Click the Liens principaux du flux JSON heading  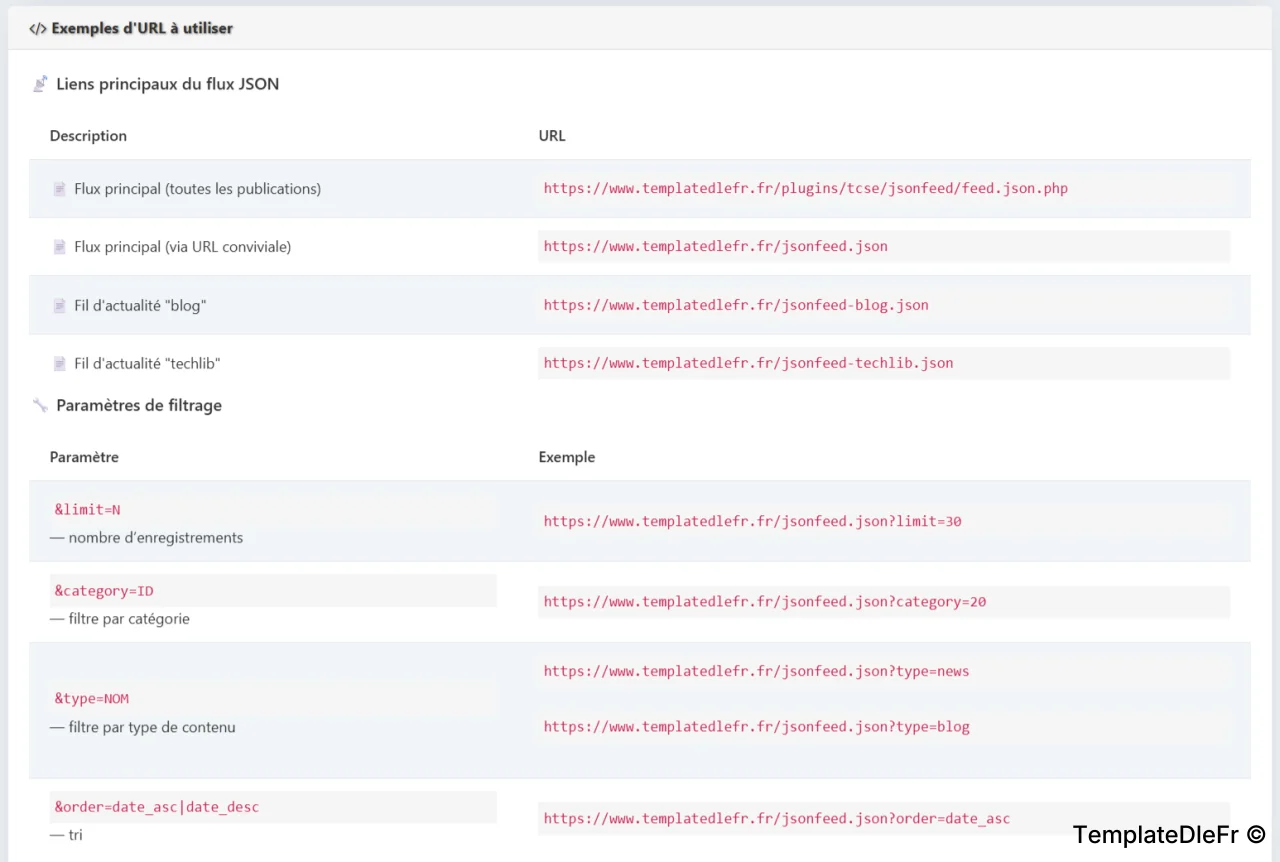168,84
